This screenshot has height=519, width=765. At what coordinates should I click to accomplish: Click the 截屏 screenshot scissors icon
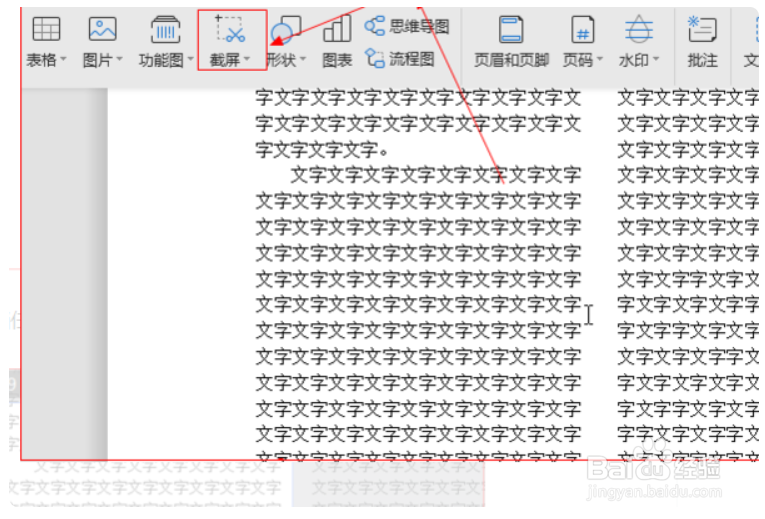click(x=230, y=29)
